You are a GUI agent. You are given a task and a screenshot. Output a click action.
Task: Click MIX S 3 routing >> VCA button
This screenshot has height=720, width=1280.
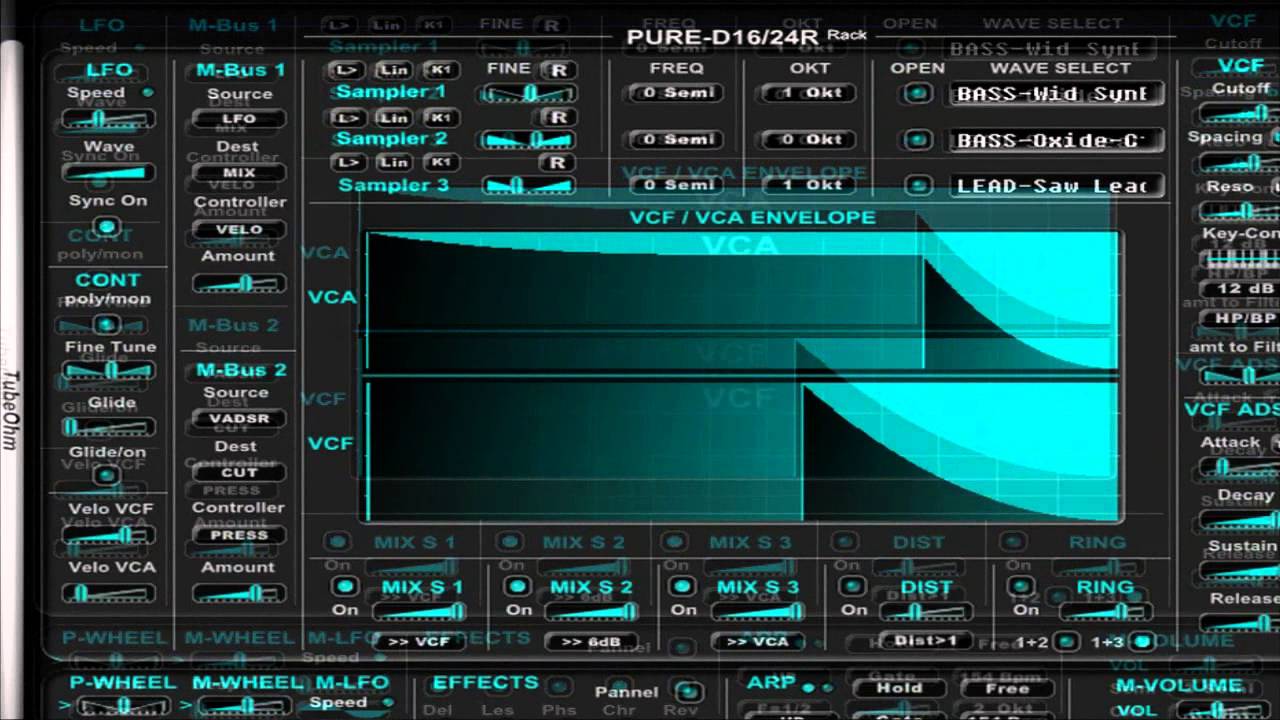pyautogui.click(x=757, y=642)
